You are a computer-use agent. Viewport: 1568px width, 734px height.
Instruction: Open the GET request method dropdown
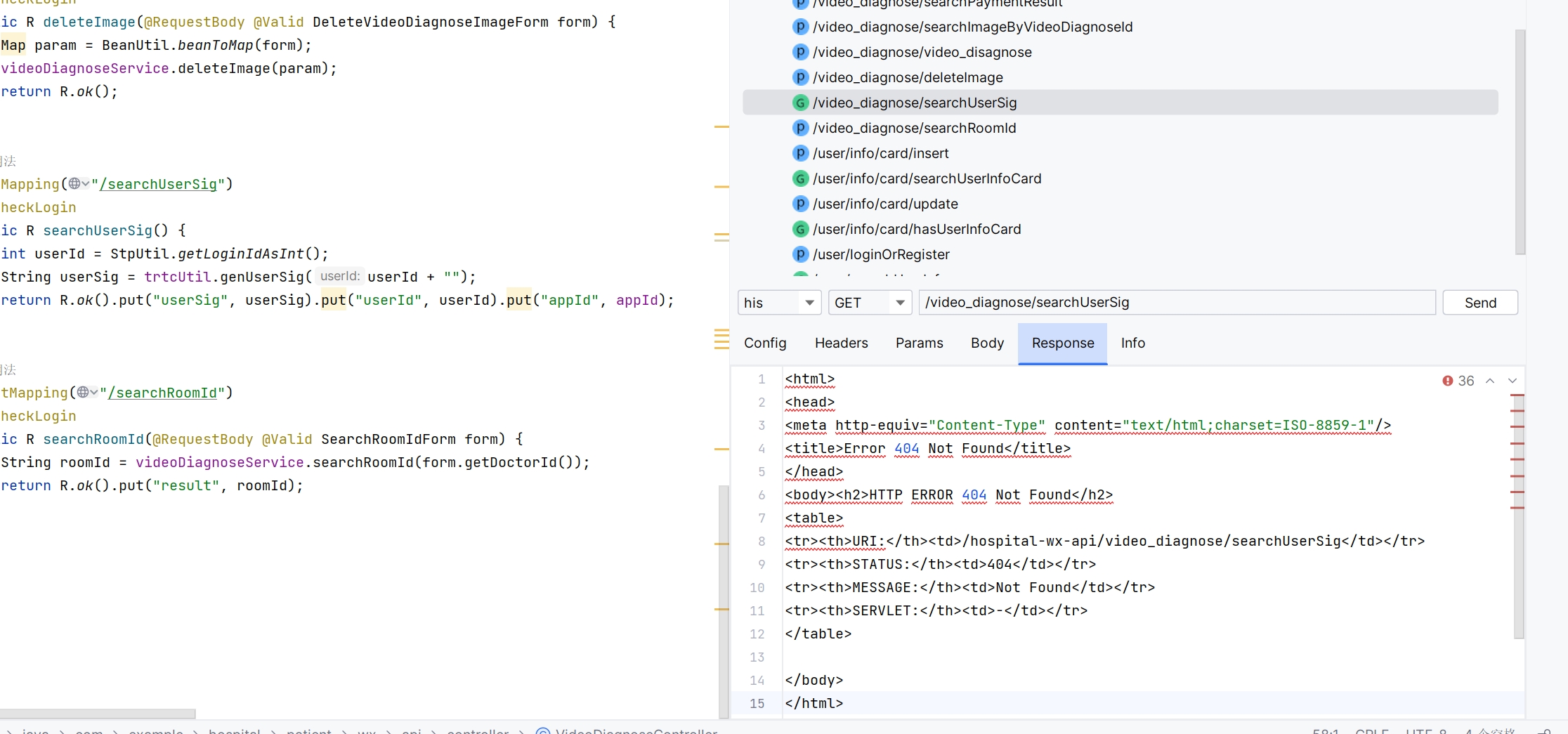click(870, 303)
